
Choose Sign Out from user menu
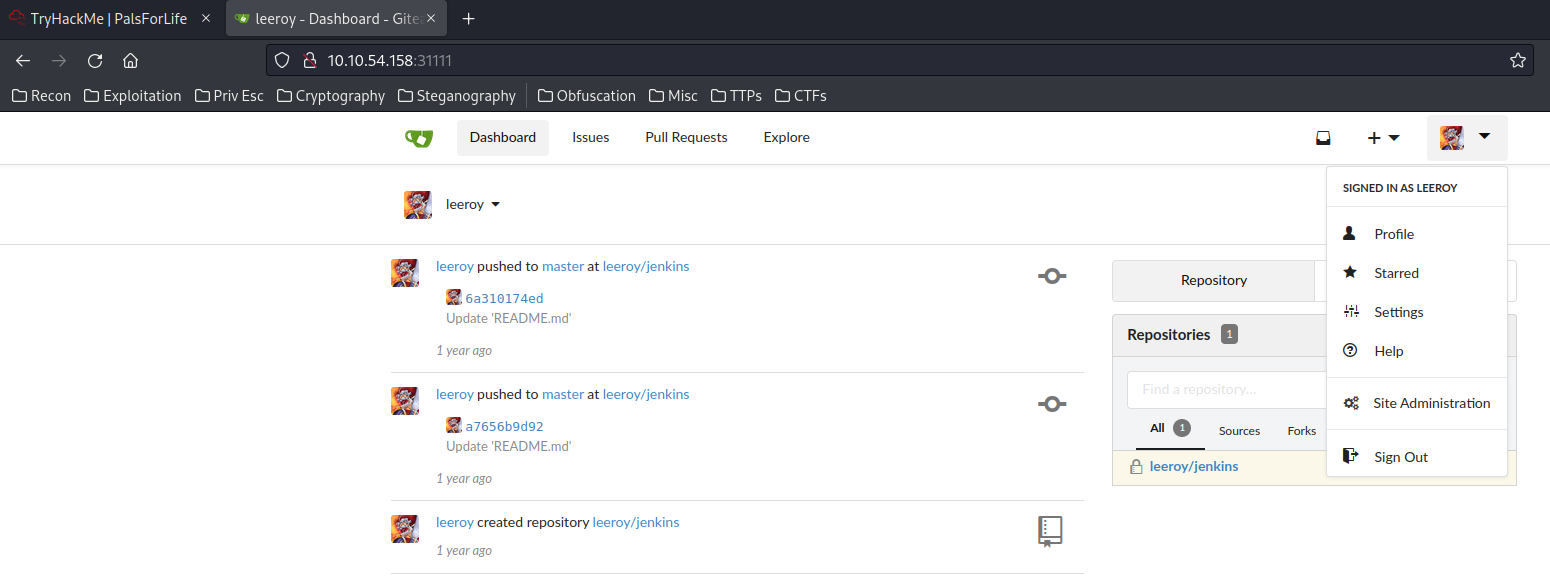1416,457
